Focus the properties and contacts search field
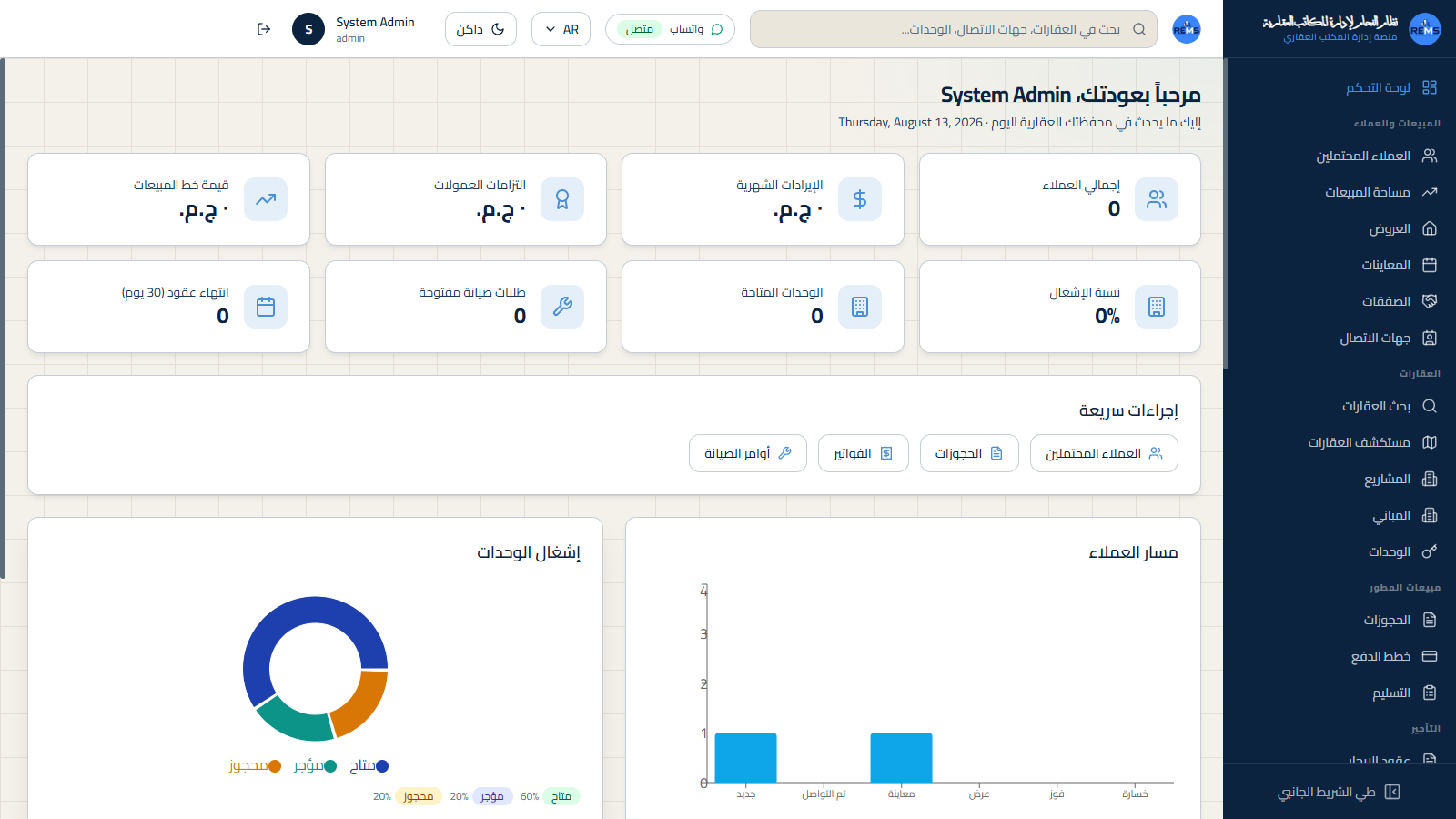Screen dimensions: 1456x819 (x=954, y=29)
